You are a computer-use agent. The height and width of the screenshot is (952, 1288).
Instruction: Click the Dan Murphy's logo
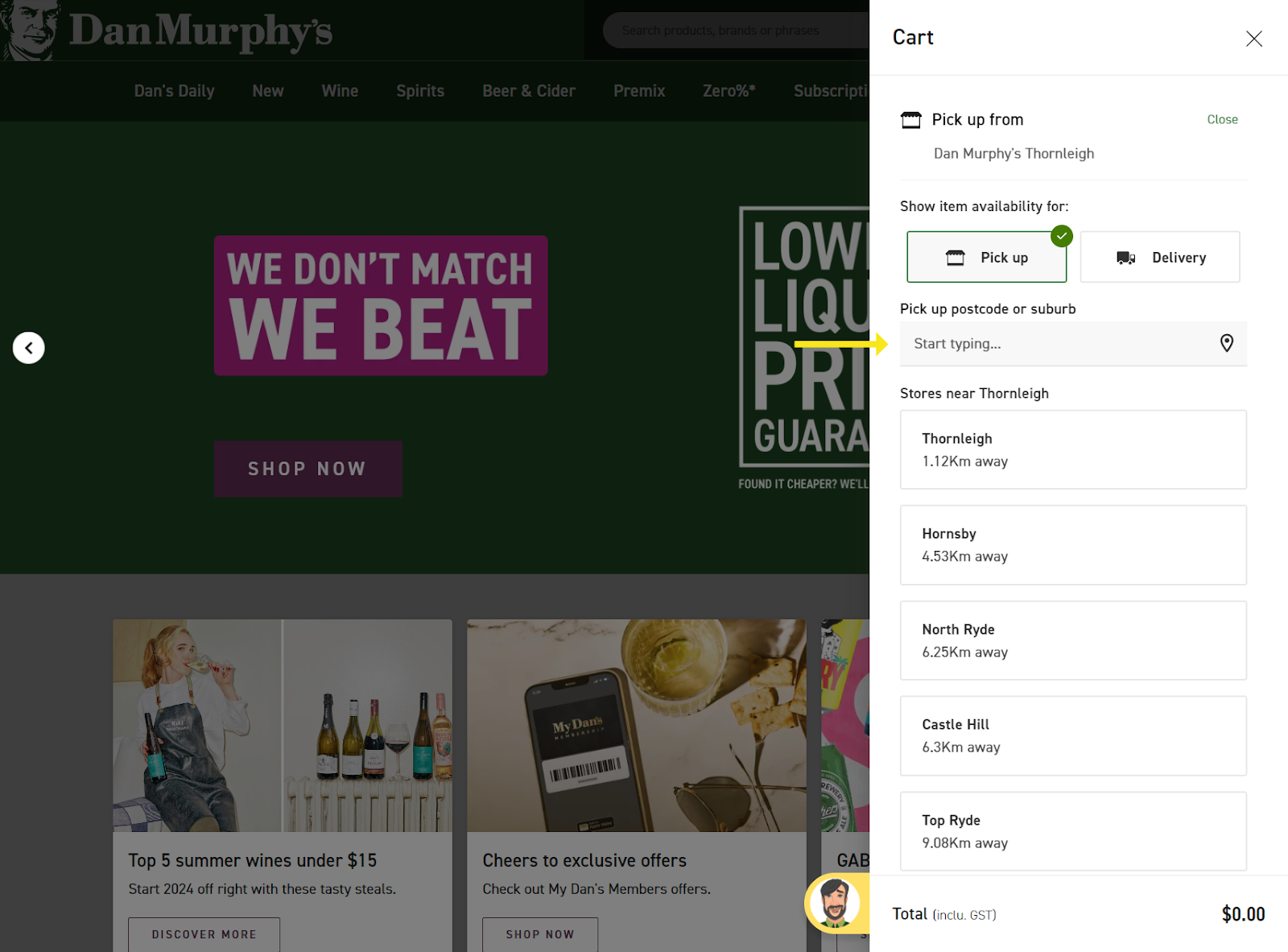click(x=167, y=31)
